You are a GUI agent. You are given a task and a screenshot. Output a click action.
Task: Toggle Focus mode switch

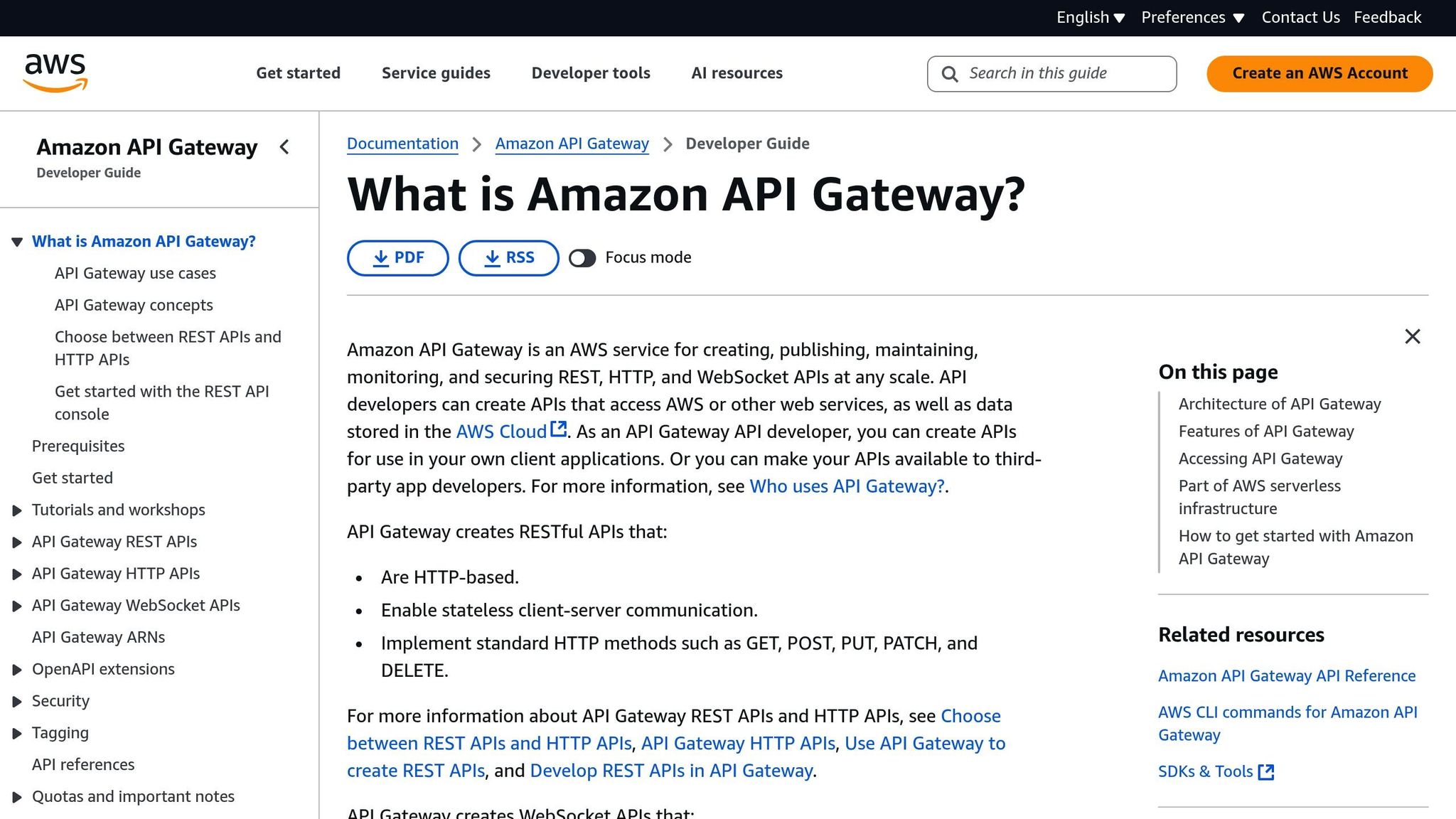pyautogui.click(x=582, y=258)
